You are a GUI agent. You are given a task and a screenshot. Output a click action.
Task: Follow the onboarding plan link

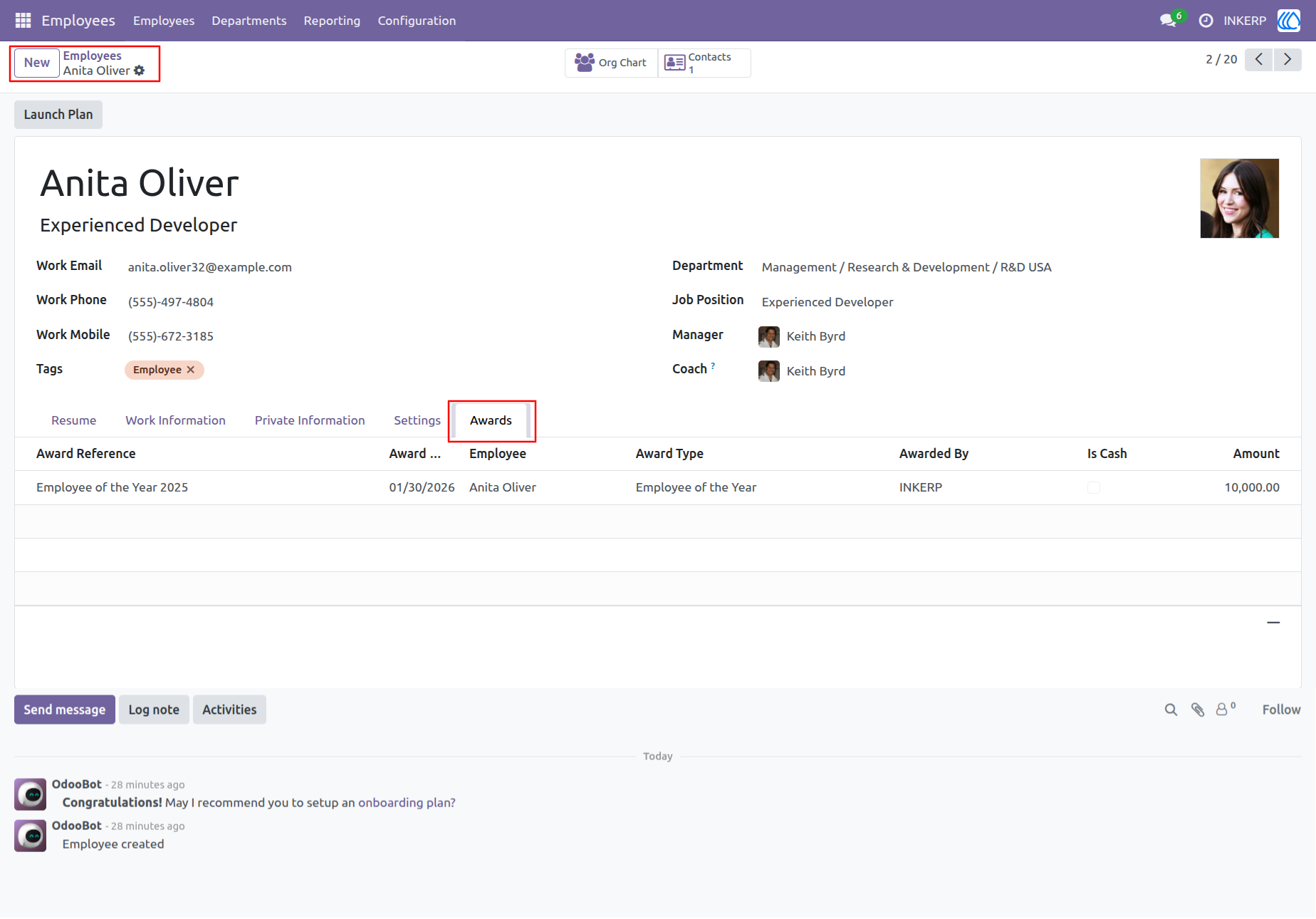407,803
